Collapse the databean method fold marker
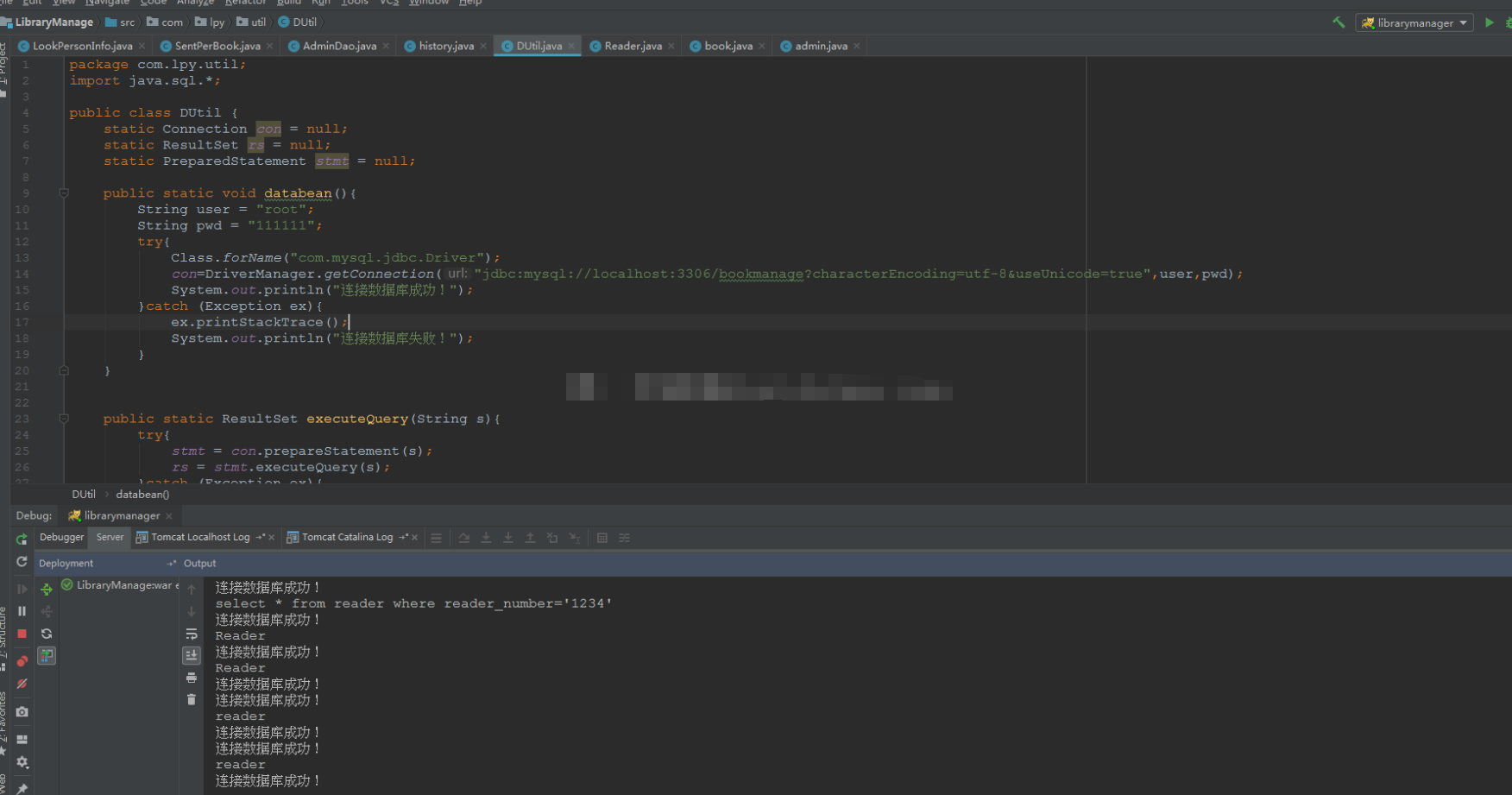 click(x=64, y=193)
